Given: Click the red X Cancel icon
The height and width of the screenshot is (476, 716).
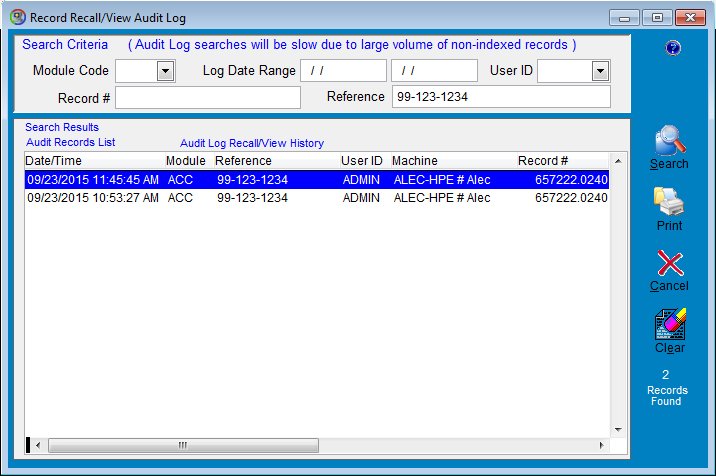Looking at the screenshot, I should tap(670, 263).
